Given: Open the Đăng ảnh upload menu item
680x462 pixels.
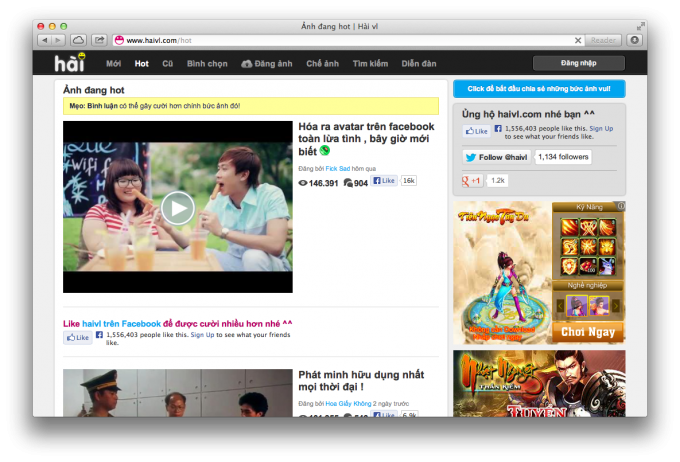Looking at the screenshot, I should pyautogui.click(x=267, y=64).
